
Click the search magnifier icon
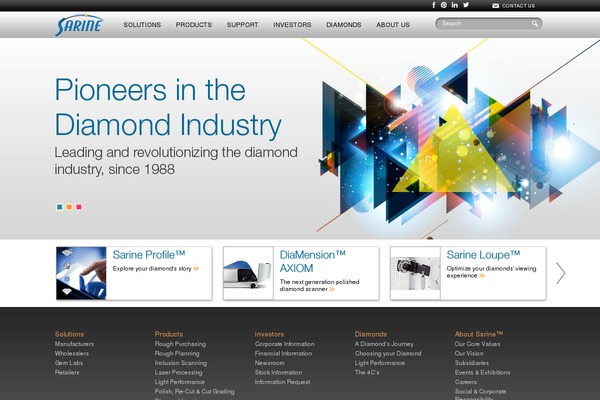coord(535,24)
